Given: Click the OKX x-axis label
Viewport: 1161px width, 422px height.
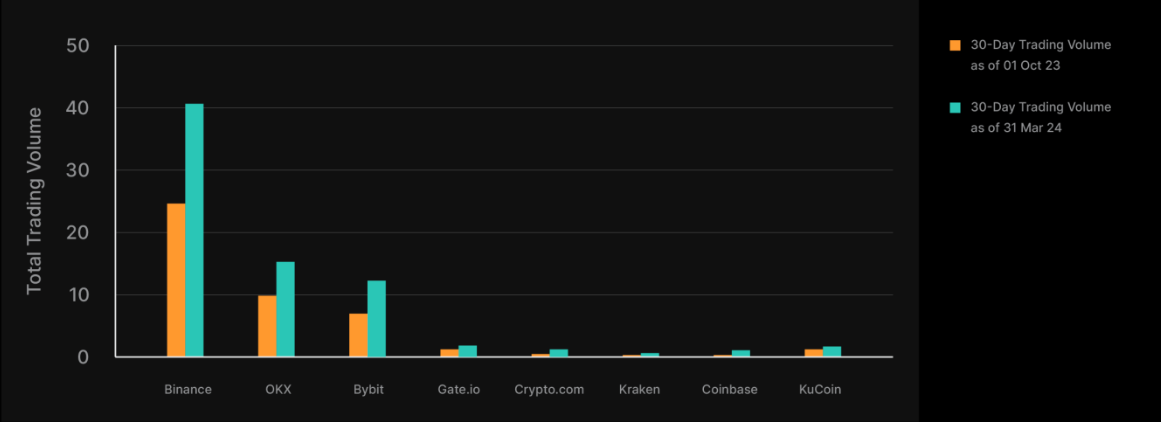Looking at the screenshot, I should coord(278,389).
